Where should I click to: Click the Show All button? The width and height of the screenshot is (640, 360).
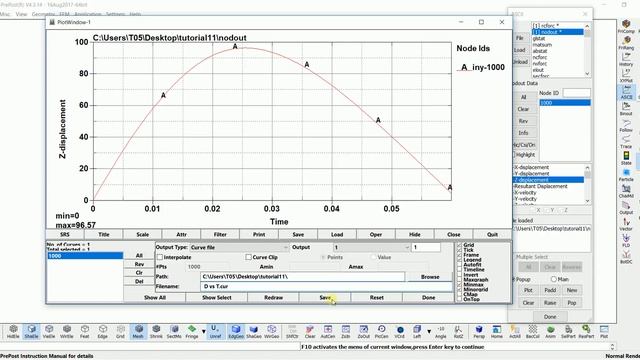(x=155, y=298)
